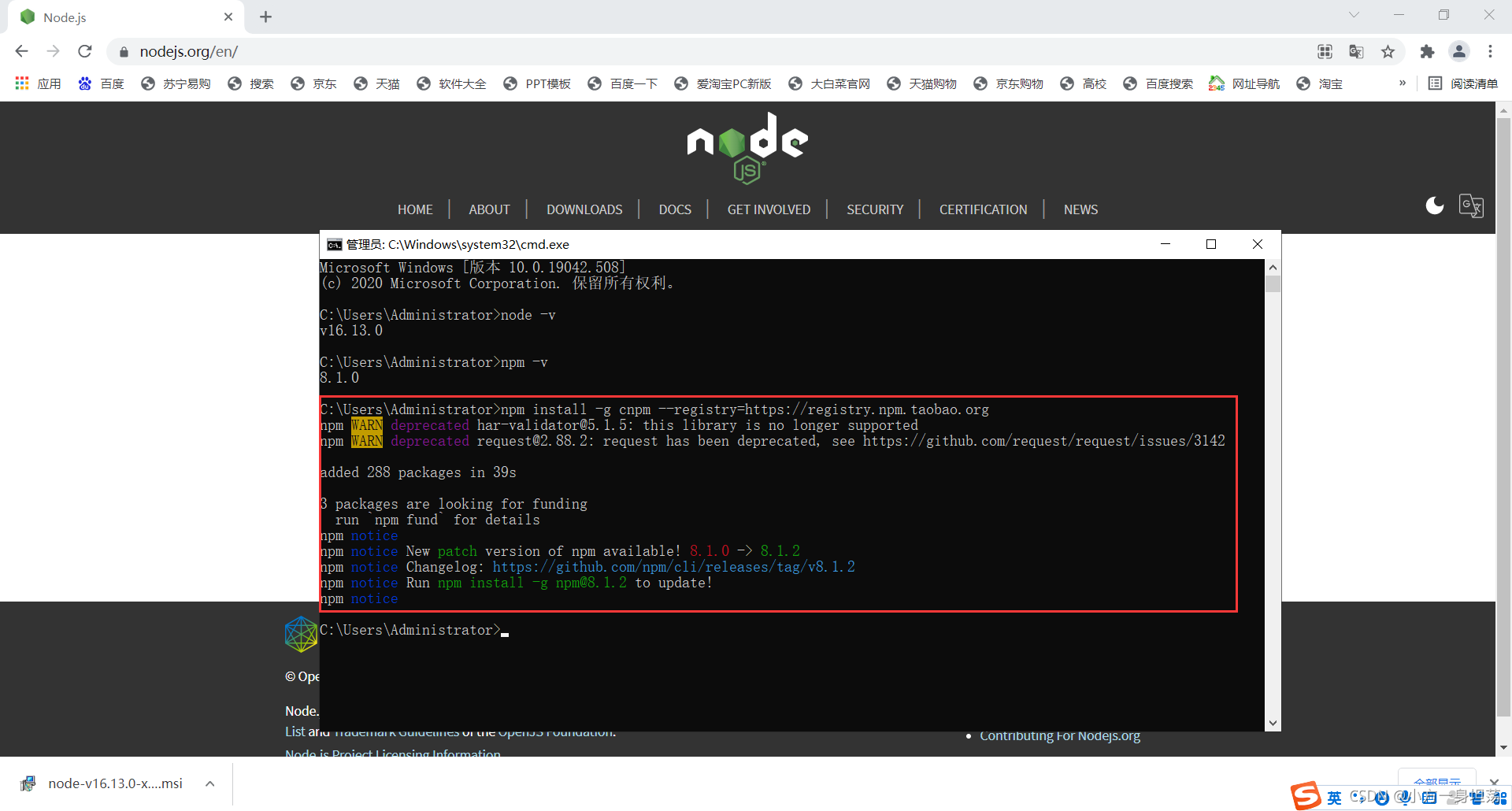The image size is (1512, 811).
Task: Open the 软件大全 bookmark
Action: [451, 83]
